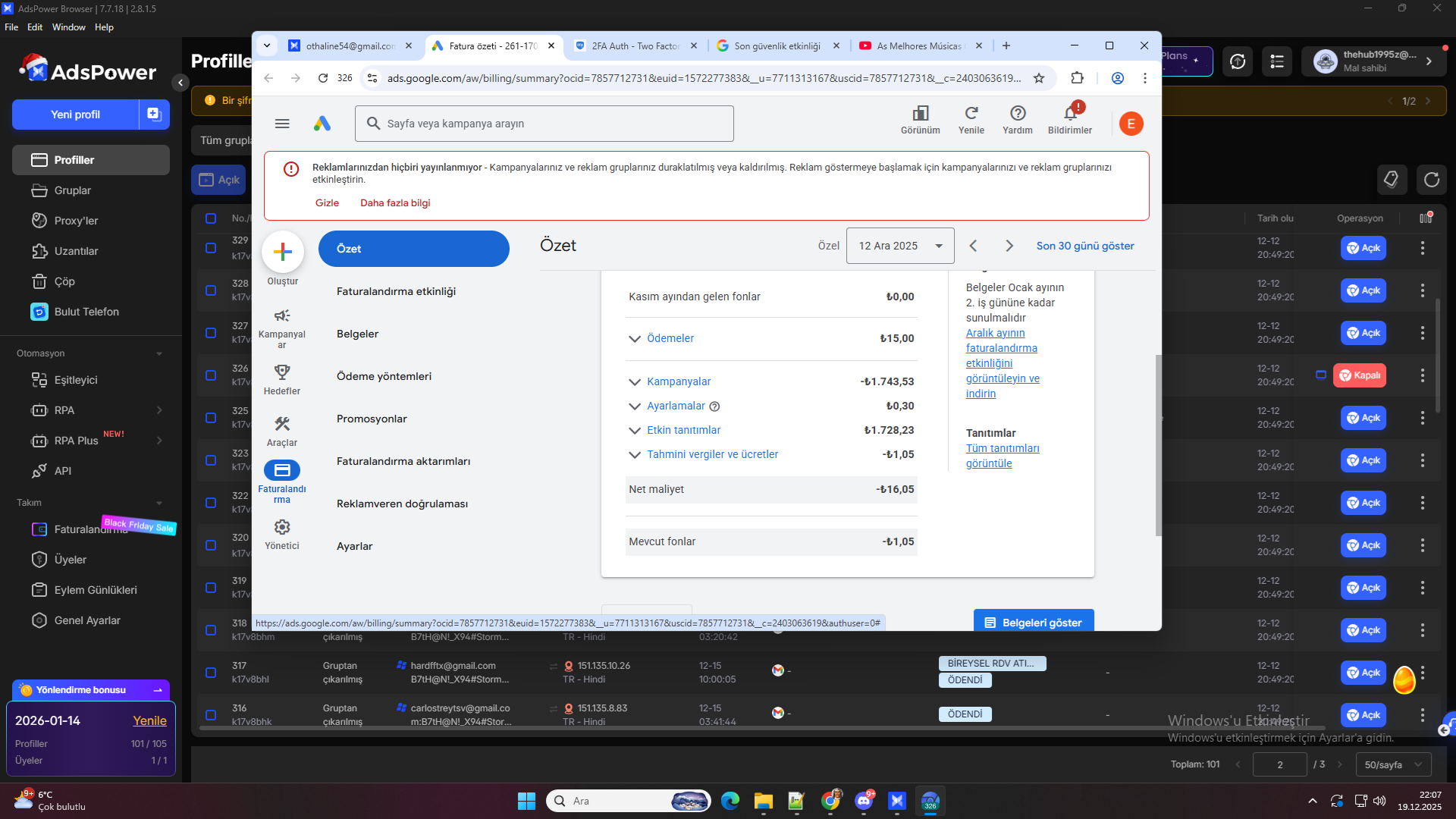The image size is (1456, 819).
Task: Open browser extensions puzzle icon
Action: tap(1077, 78)
